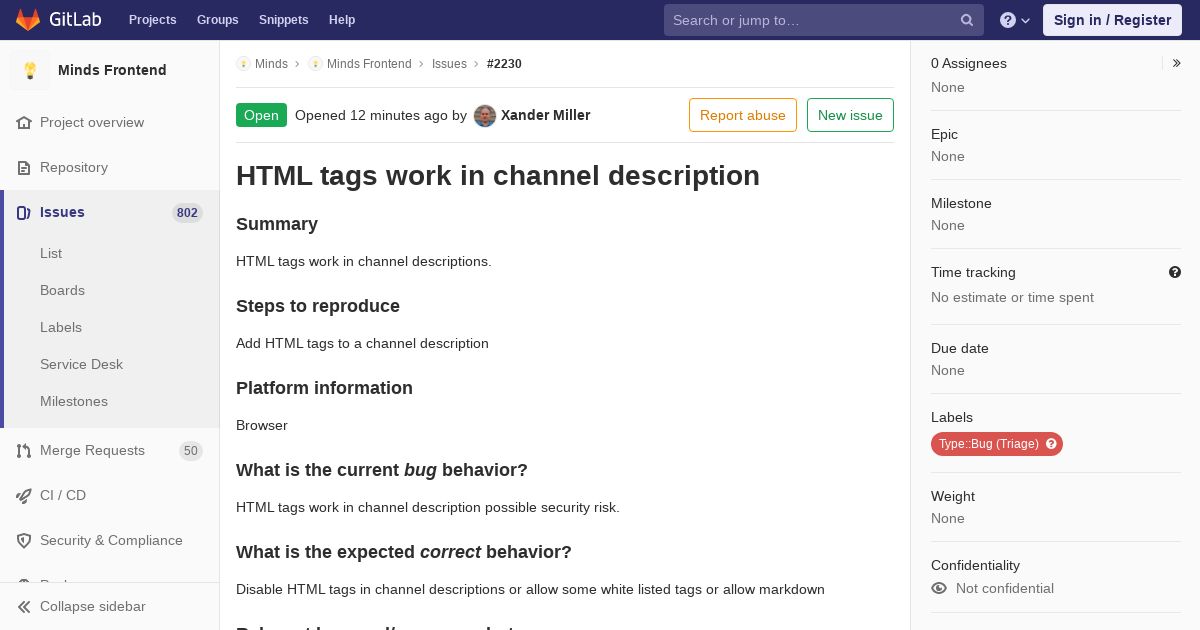Open the Security & Compliance sidebar item
This screenshot has width=1200, height=630.
(110, 541)
